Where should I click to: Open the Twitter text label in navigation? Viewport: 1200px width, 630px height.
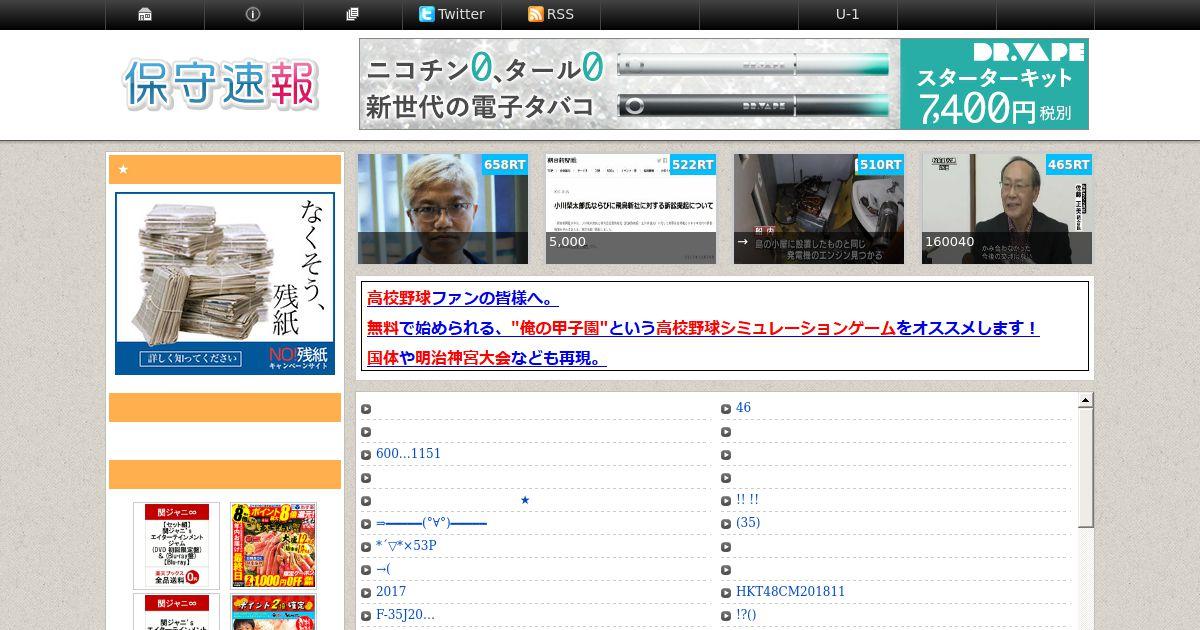coord(461,14)
